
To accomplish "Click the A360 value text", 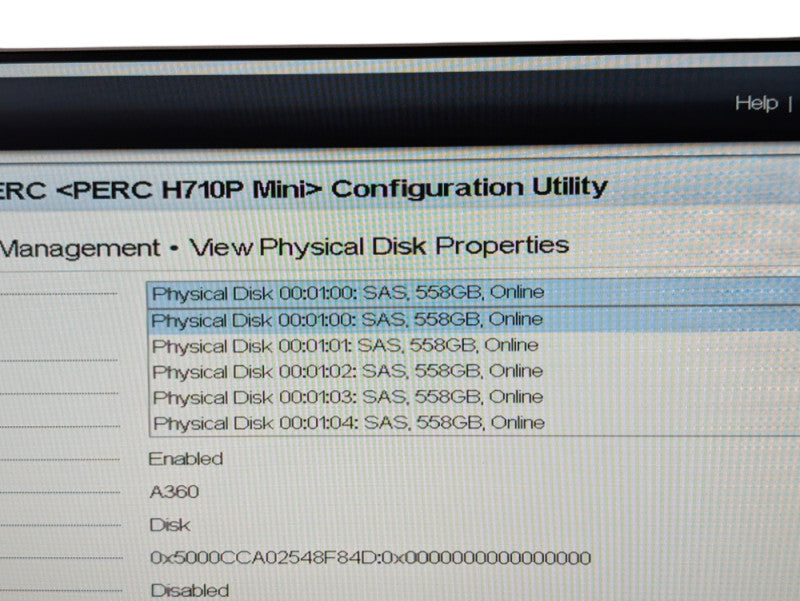I will (174, 492).
